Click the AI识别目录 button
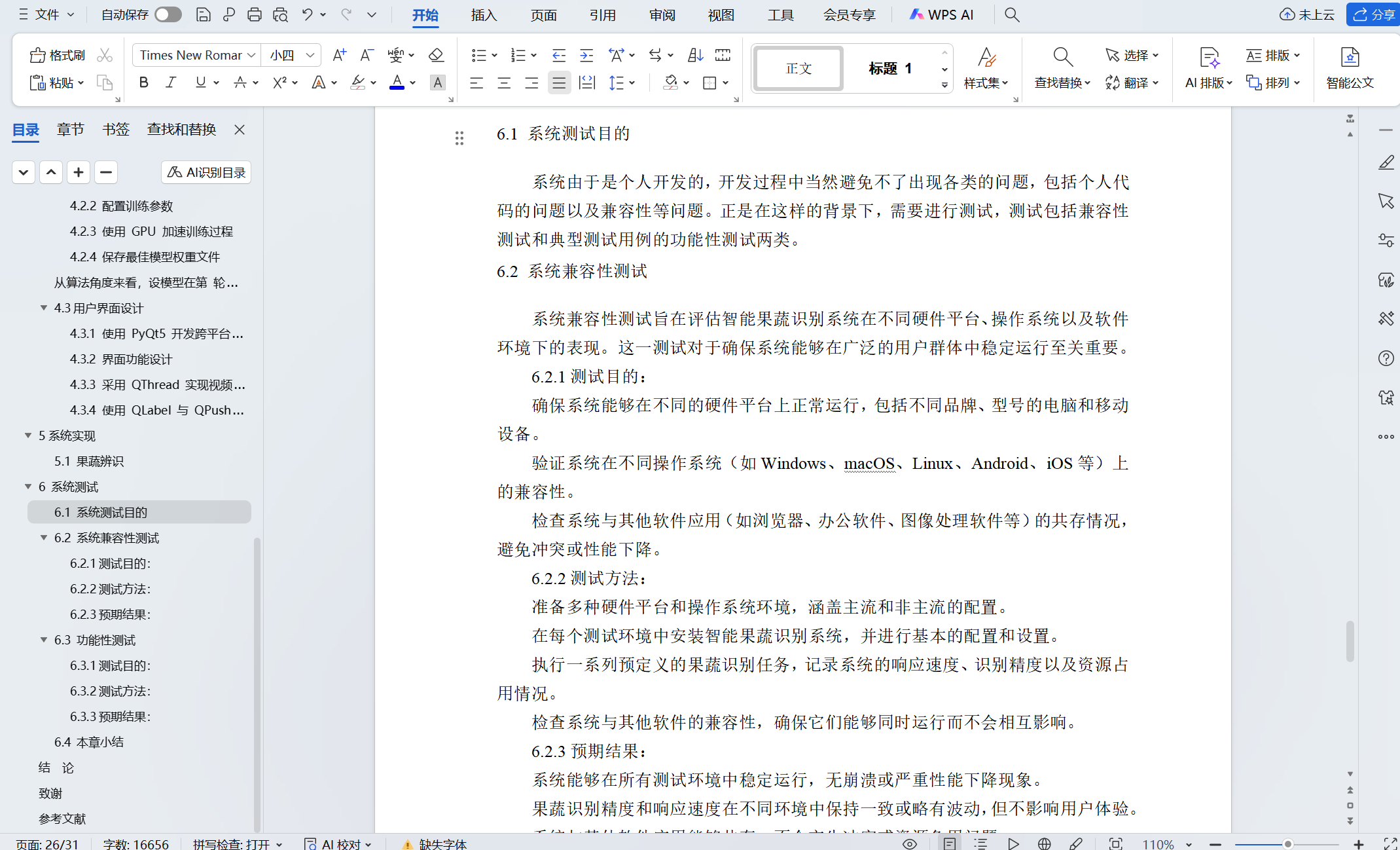The width and height of the screenshot is (1400, 850). 206,172
